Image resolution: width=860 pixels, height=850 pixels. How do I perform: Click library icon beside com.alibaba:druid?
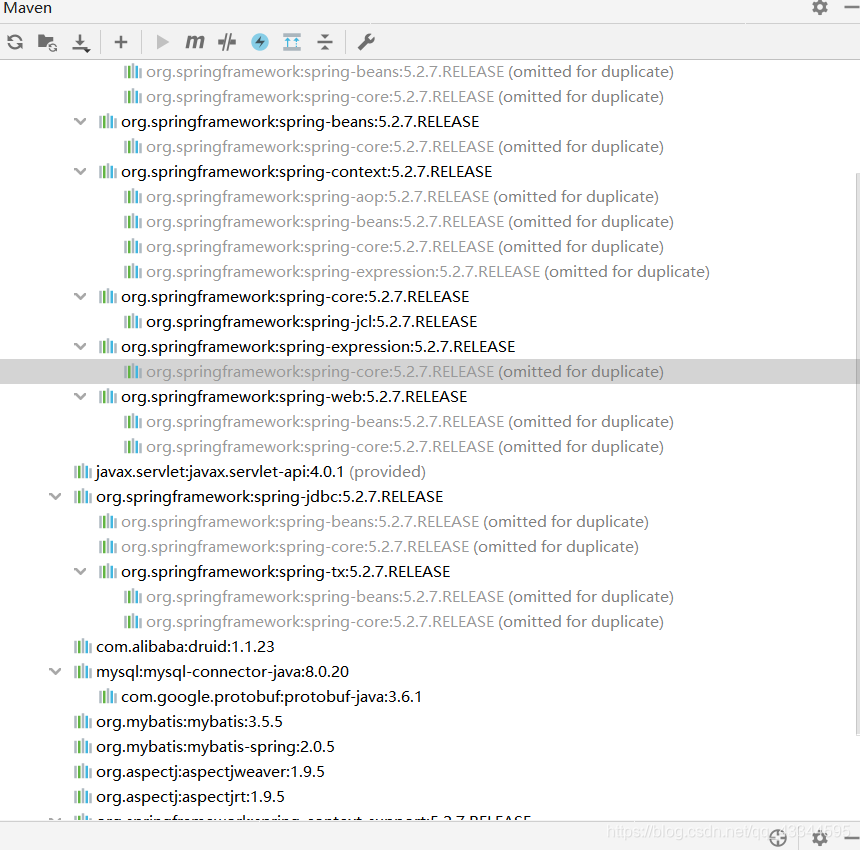82,647
